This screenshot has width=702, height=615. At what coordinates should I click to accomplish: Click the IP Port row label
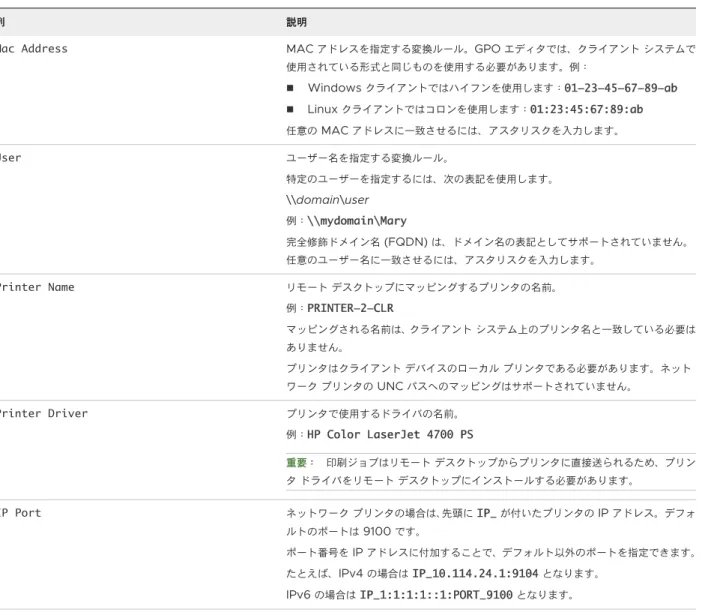tap(21, 513)
